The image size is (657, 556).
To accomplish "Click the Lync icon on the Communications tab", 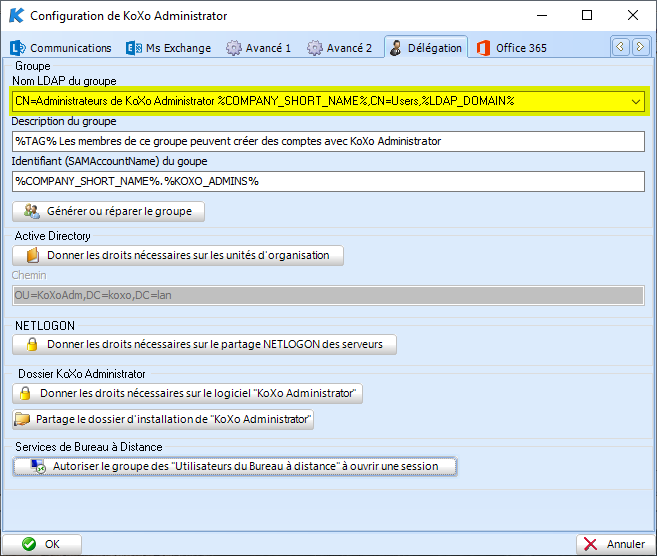I will coord(18,48).
